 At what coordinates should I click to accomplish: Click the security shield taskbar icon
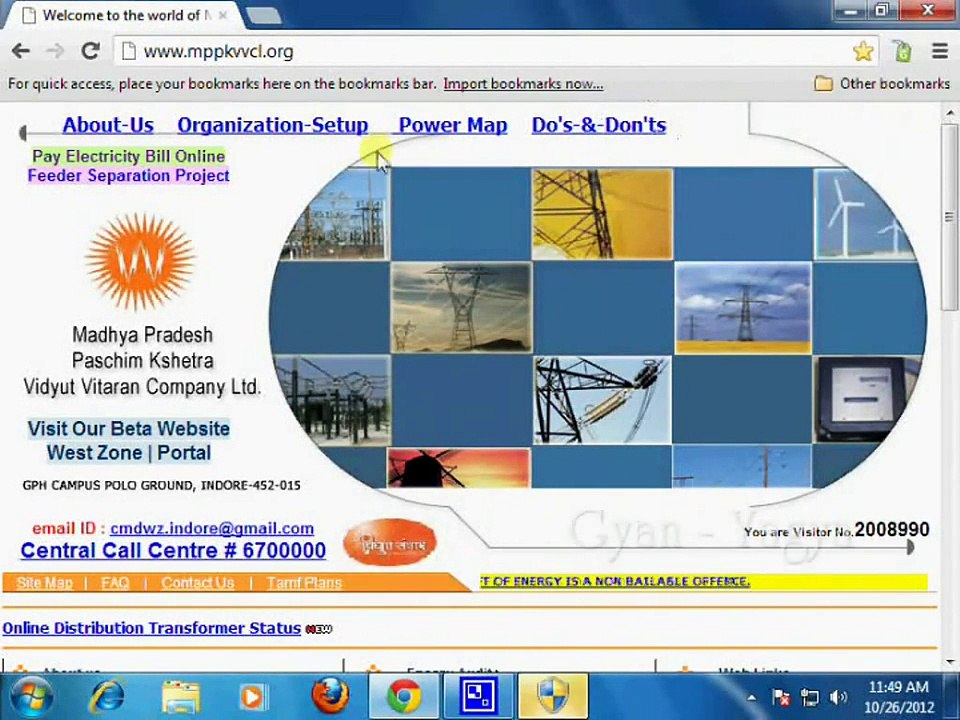point(553,697)
